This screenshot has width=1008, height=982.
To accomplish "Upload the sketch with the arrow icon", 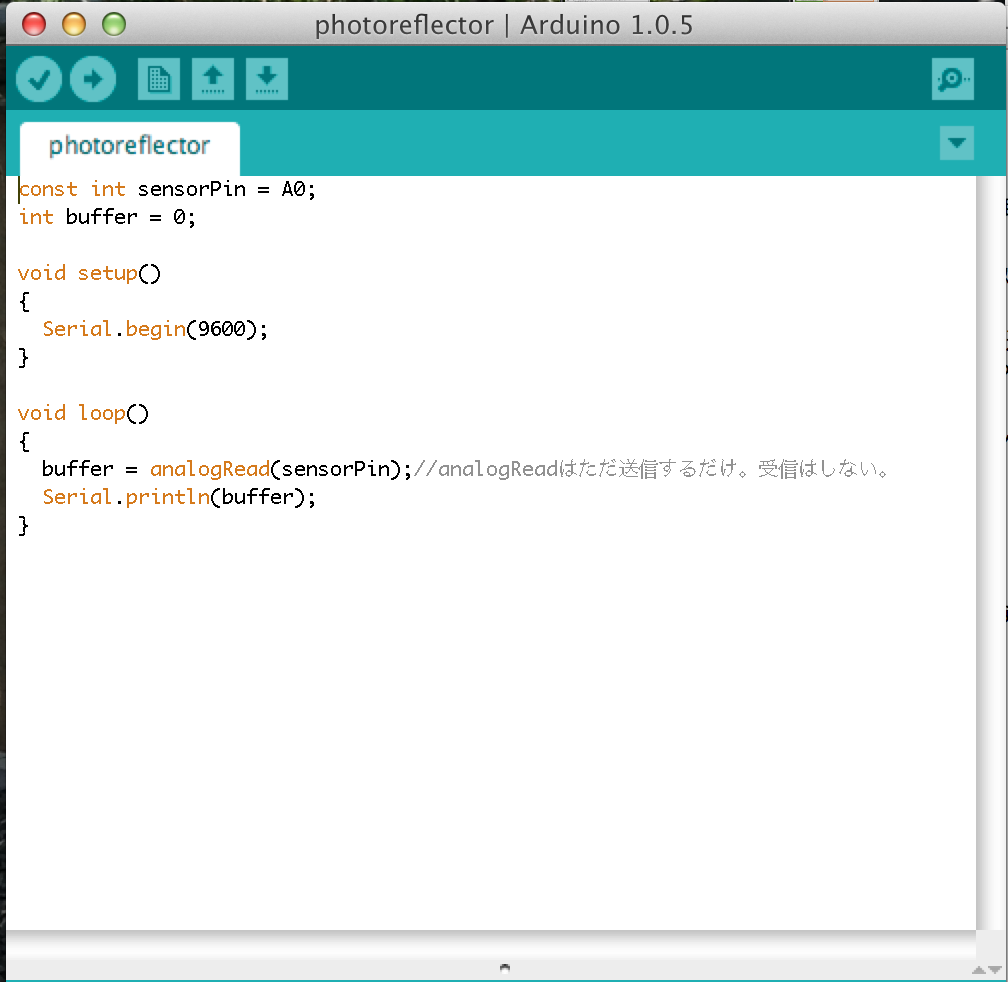I will (93, 80).
